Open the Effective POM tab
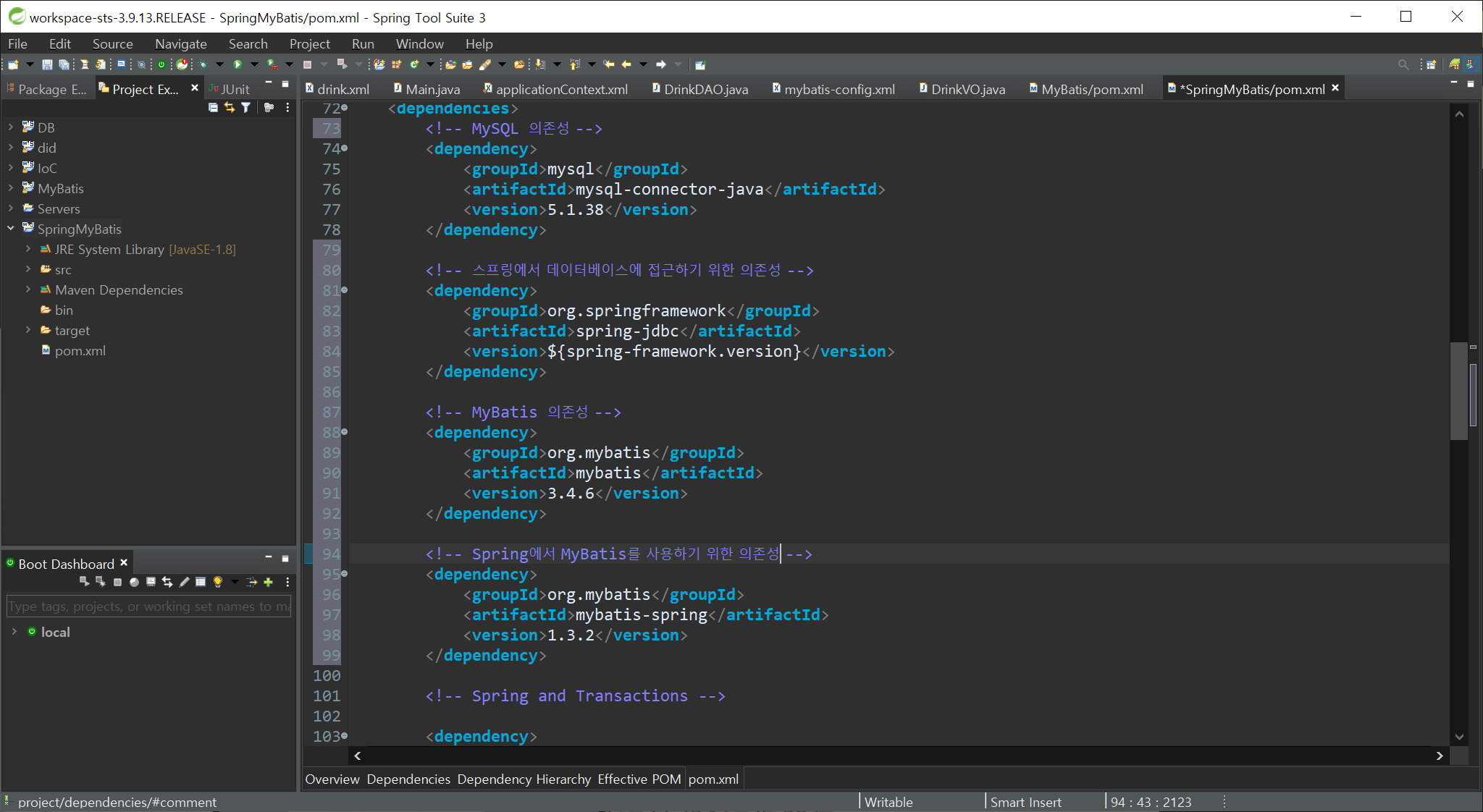Viewport: 1483px width, 812px height. coord(639,779)
